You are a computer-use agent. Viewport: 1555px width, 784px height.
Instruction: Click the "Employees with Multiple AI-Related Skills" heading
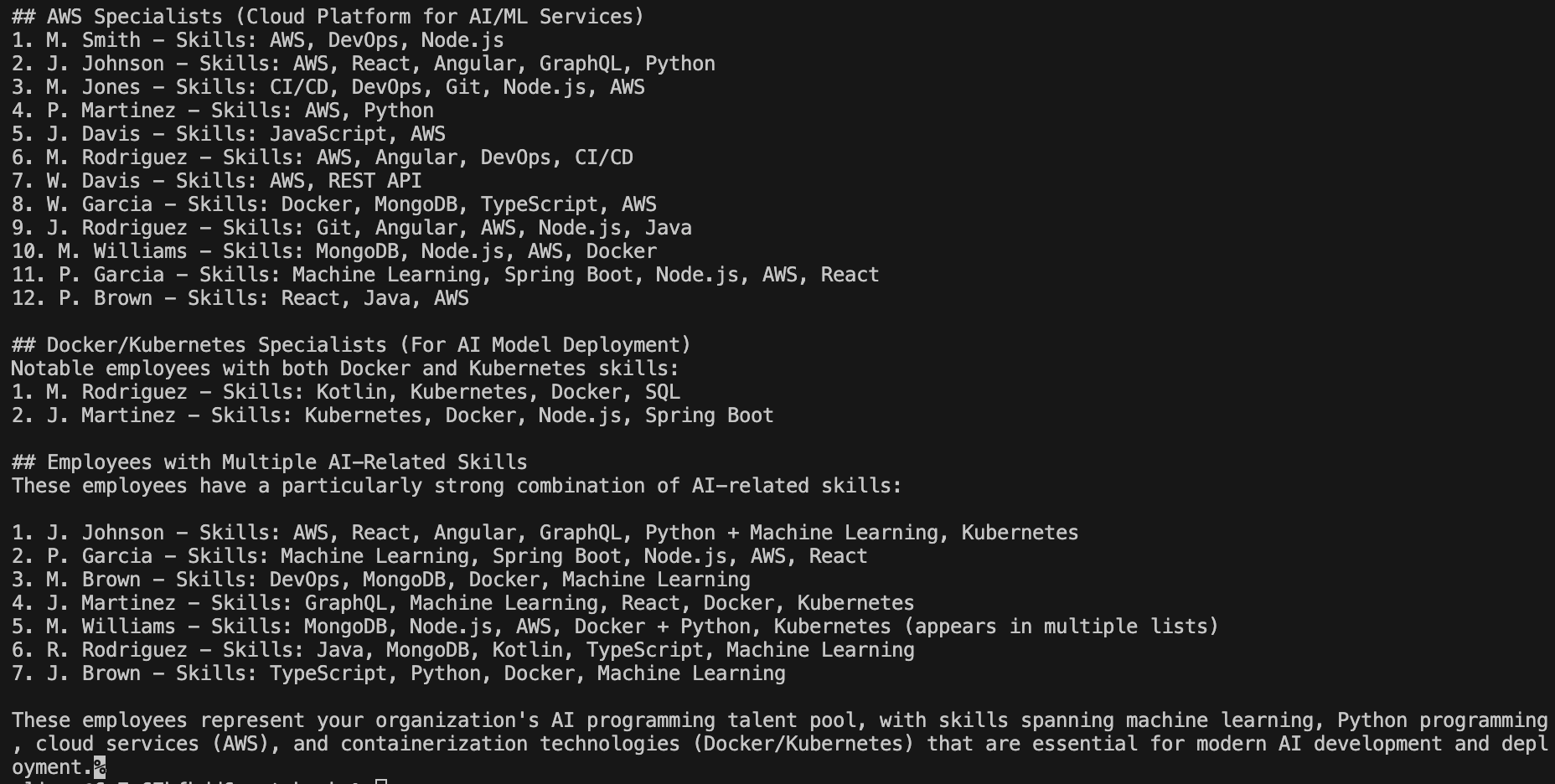click(269, 462)
